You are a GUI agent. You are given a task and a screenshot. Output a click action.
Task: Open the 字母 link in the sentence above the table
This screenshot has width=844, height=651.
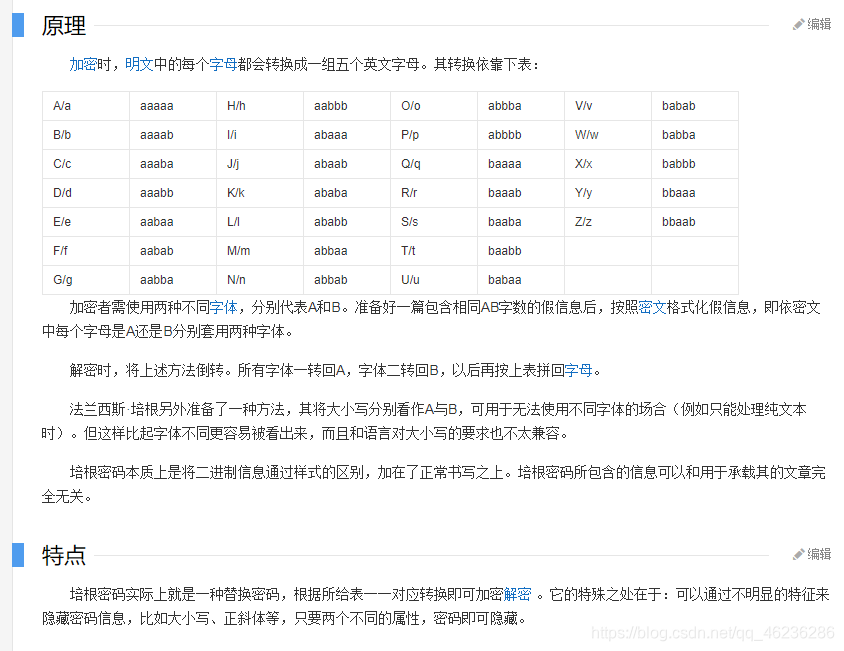tap(223, 65)
